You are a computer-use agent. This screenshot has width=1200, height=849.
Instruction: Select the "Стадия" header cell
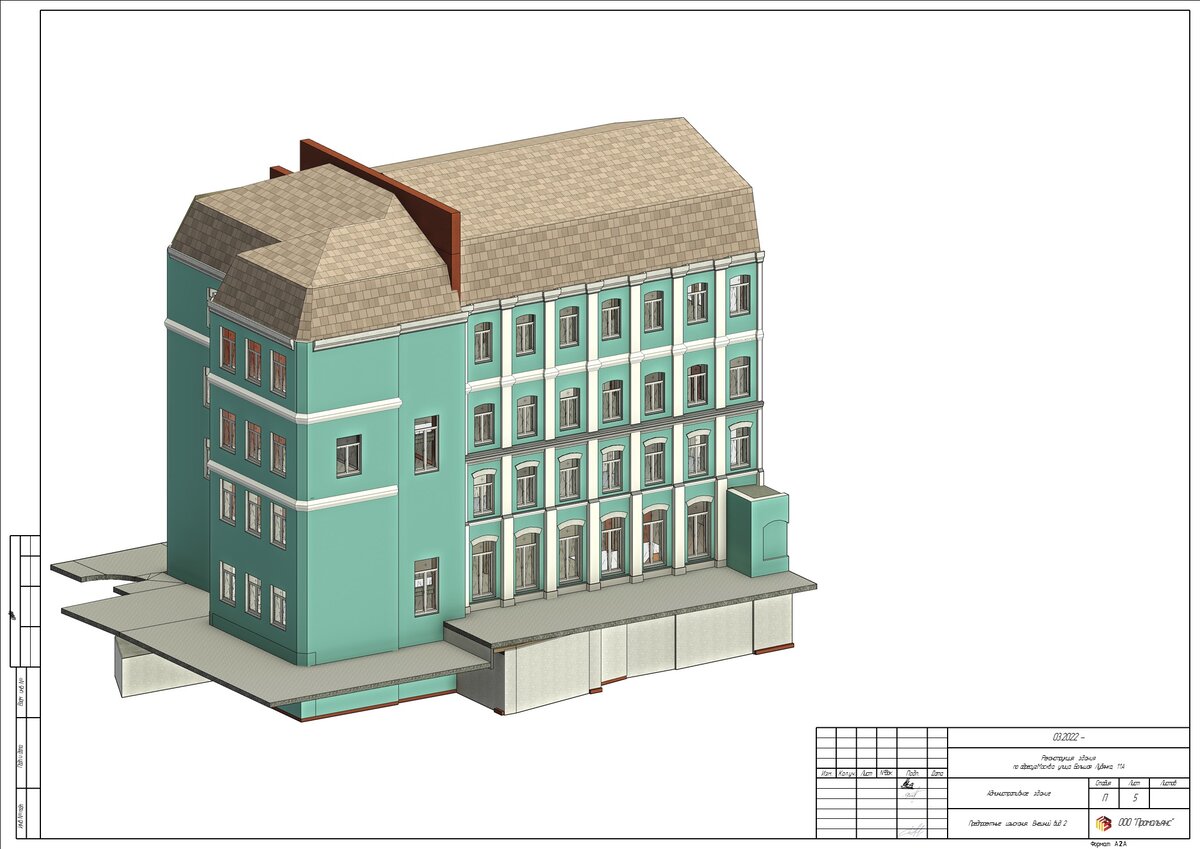click(x=1103, y=783)
